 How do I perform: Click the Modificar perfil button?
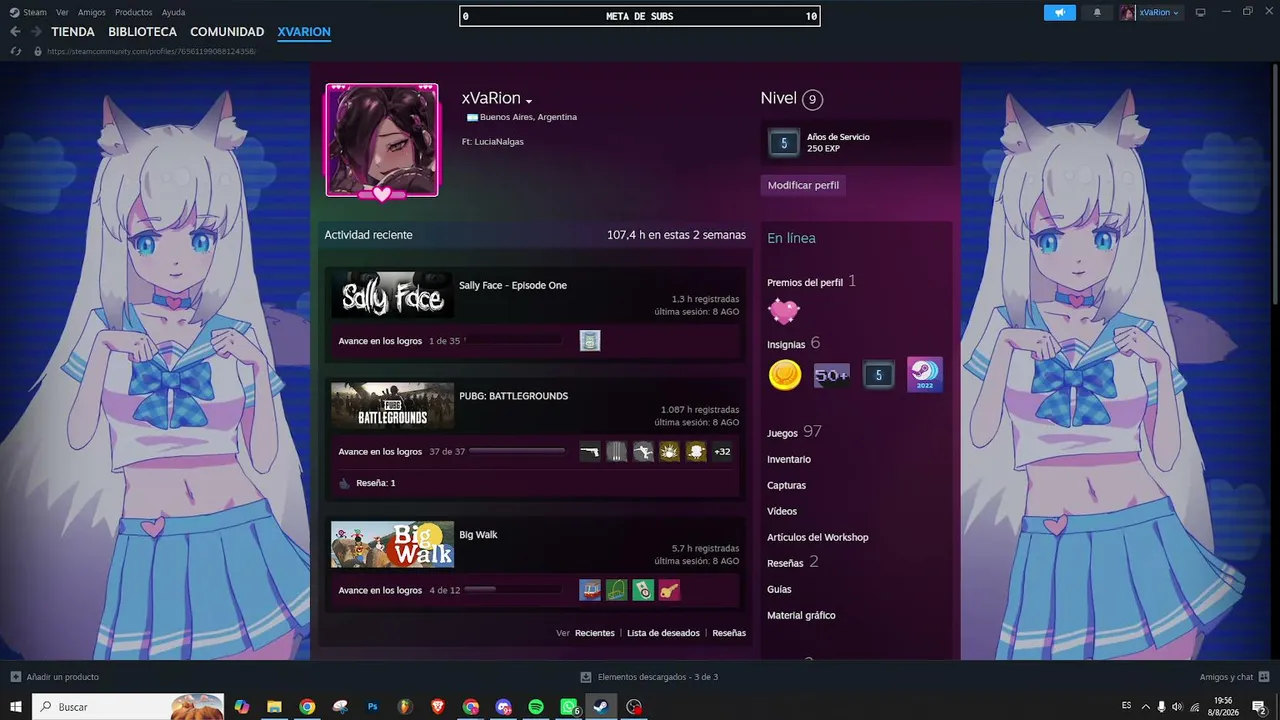(803, 185)
